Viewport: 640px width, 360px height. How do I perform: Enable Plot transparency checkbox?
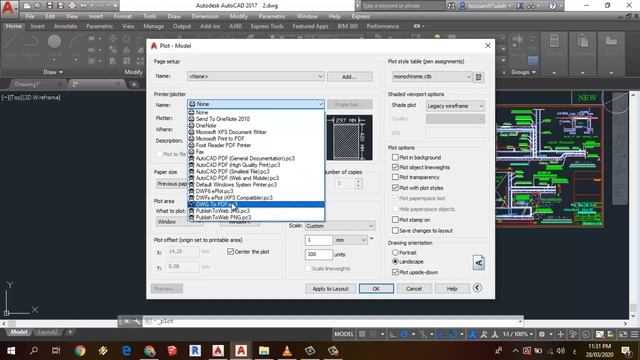pos(395,177)
